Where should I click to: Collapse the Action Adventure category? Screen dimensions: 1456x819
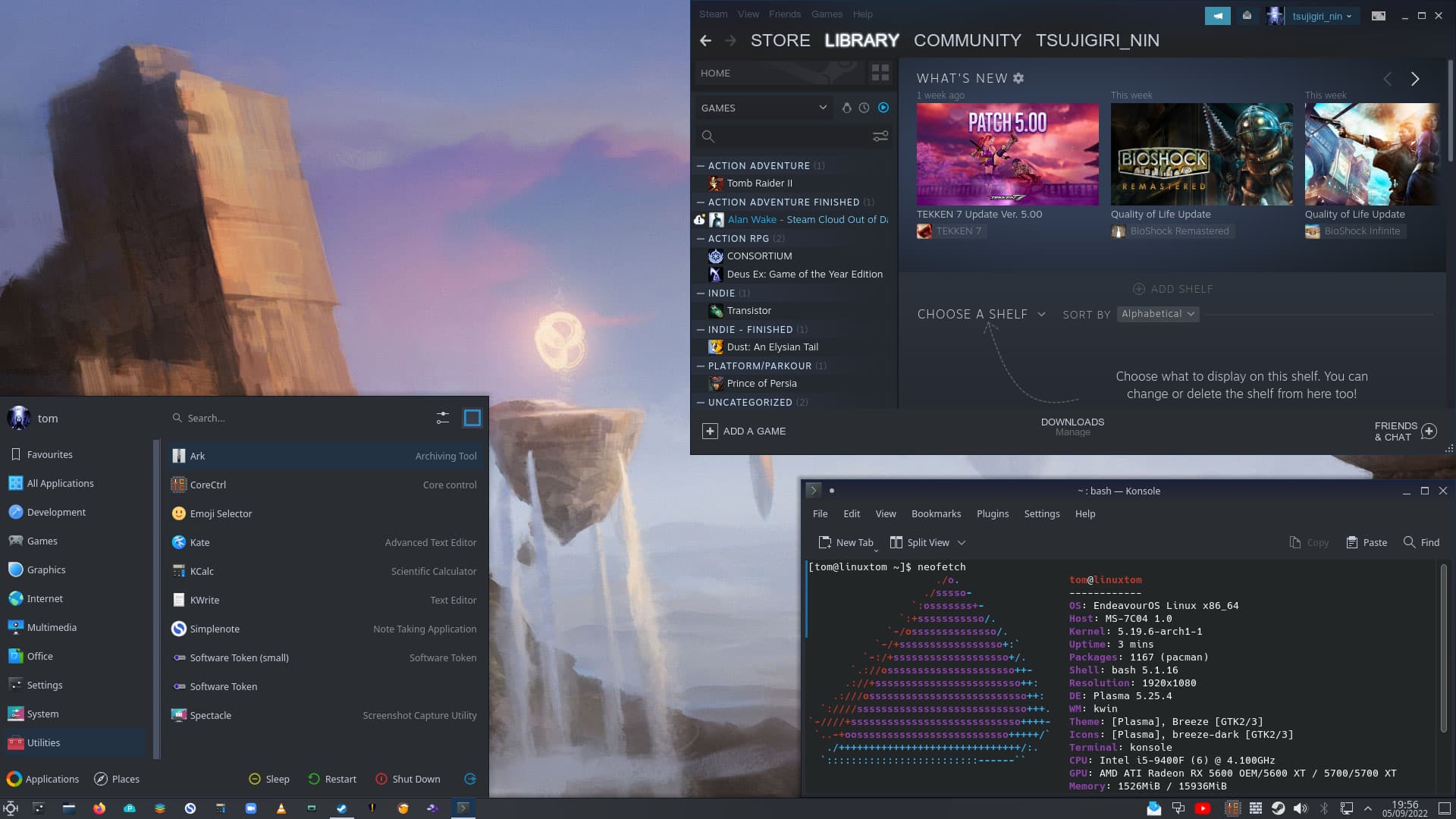pyautogui.click(x=701, y=165)
